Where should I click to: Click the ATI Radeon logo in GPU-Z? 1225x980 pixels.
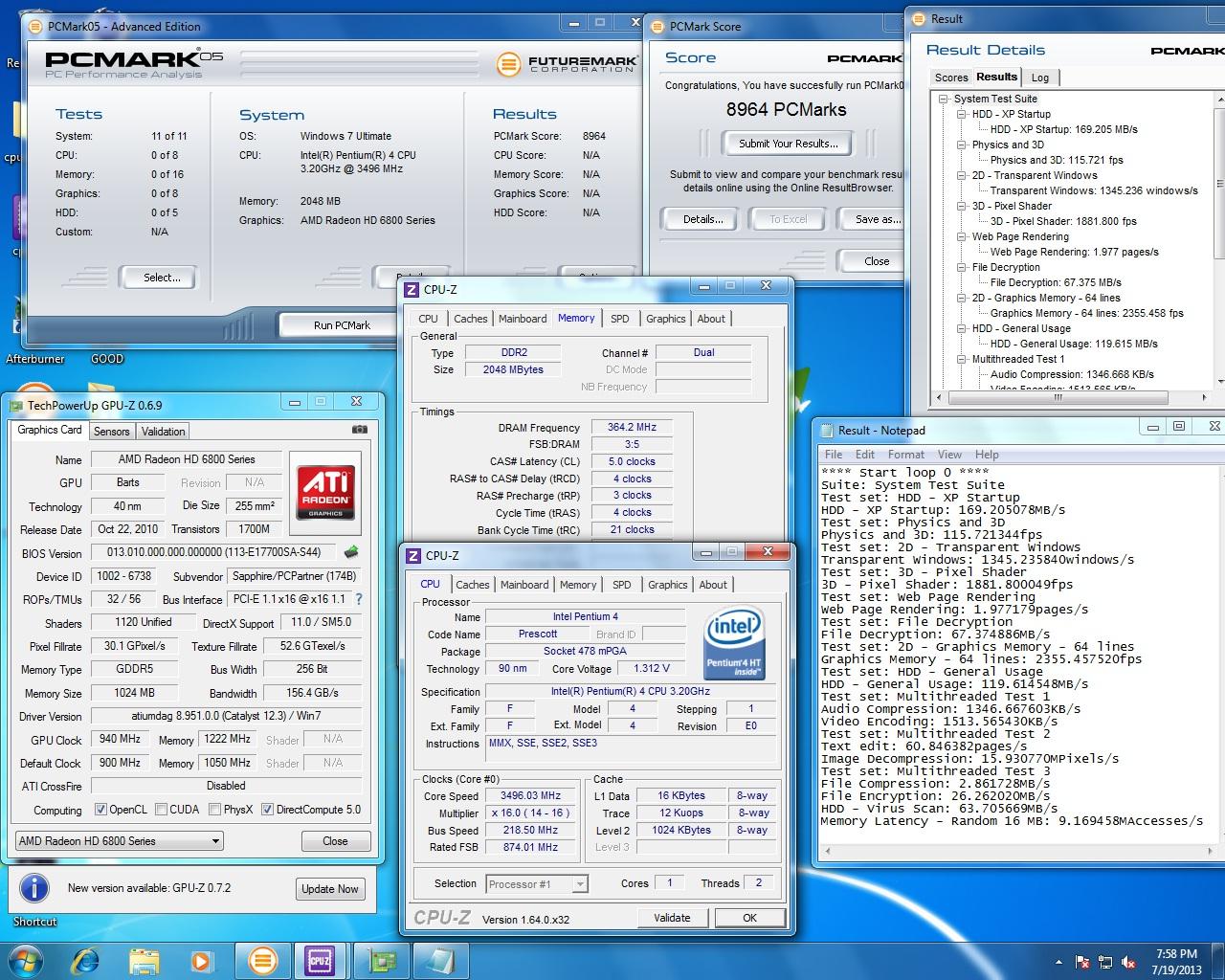pyautogui.click(x=325, y=493)
